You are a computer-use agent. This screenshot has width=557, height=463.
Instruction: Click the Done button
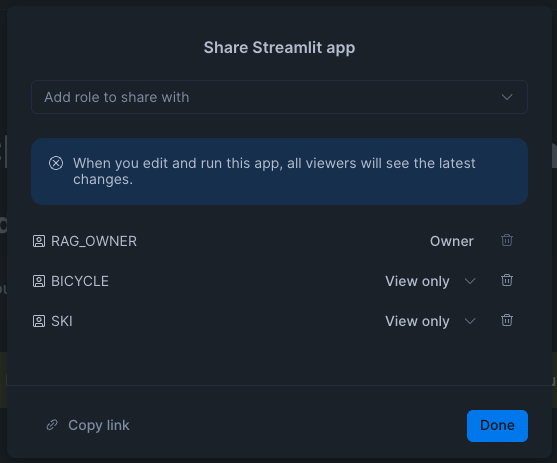click(x=497, y=426)
